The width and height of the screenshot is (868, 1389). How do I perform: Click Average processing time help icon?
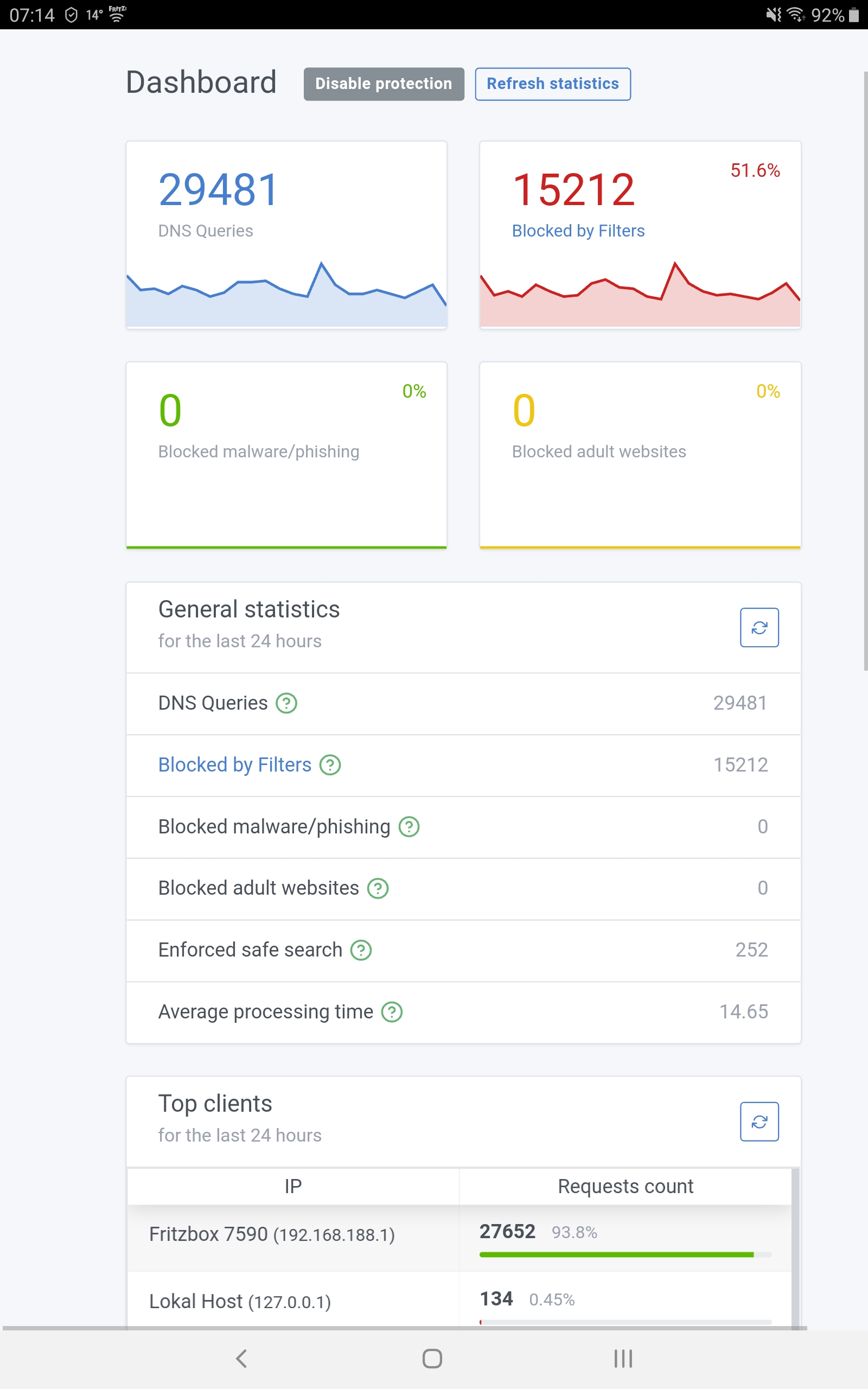392,1012
